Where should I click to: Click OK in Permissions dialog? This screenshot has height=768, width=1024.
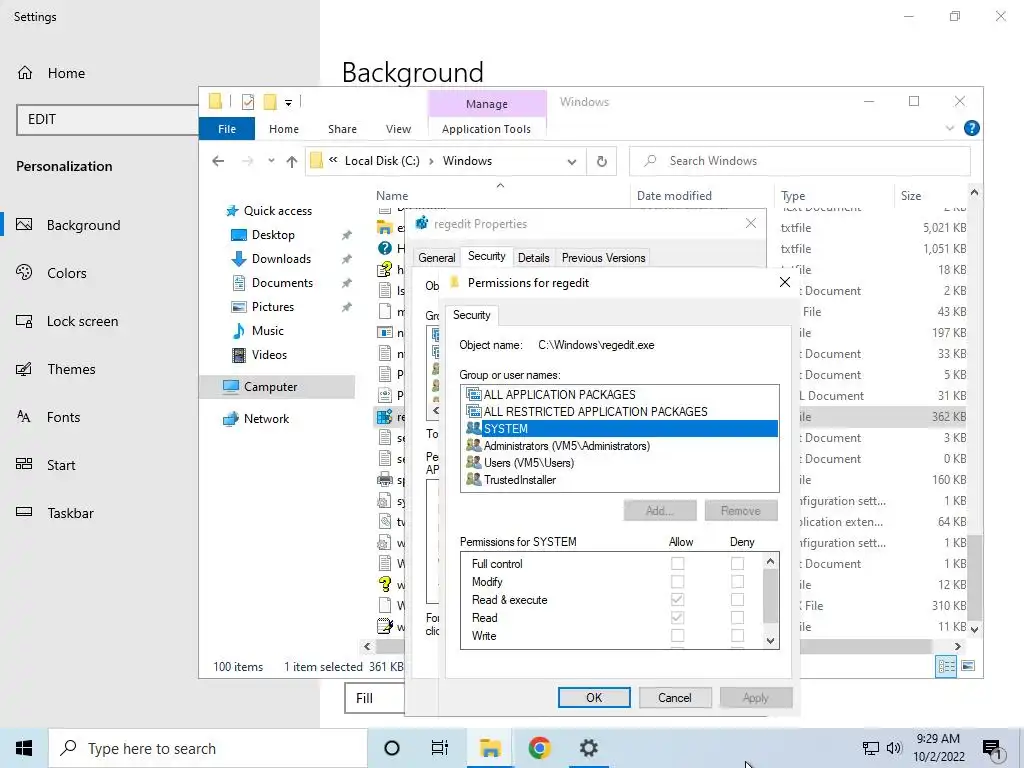point(594,697)
